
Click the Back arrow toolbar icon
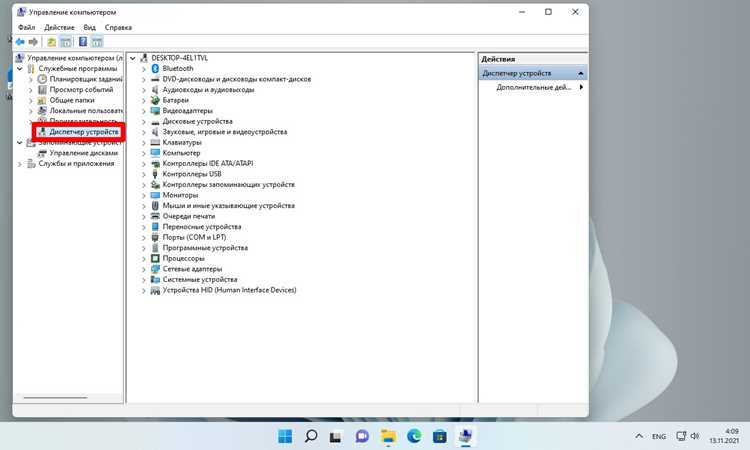coord(20,42)
